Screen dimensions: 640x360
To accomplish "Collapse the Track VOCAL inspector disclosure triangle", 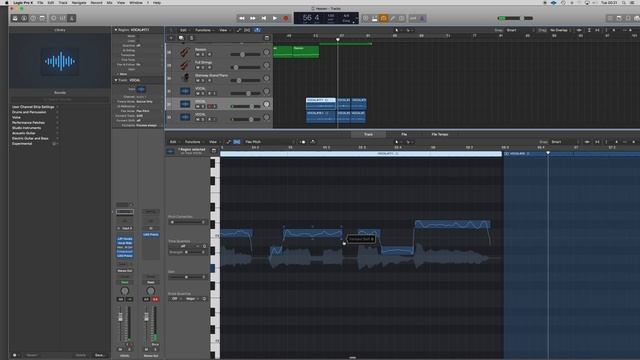I will [116, 80].
